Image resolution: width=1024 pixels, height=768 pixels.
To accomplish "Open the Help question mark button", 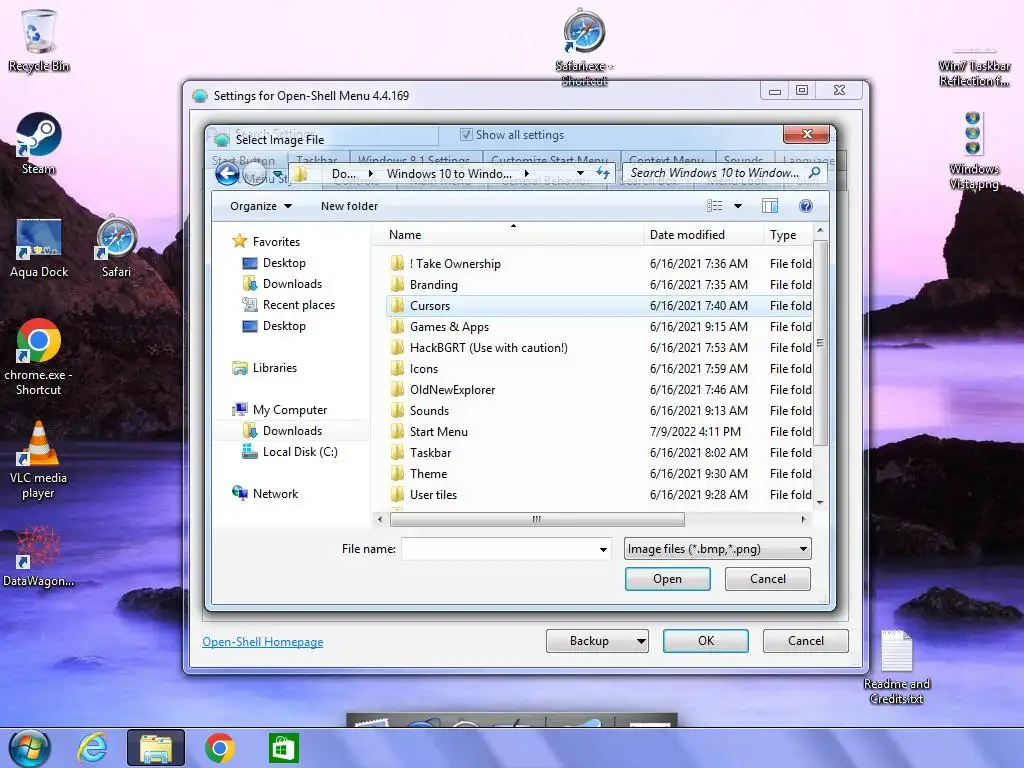I will click(806, 206).
